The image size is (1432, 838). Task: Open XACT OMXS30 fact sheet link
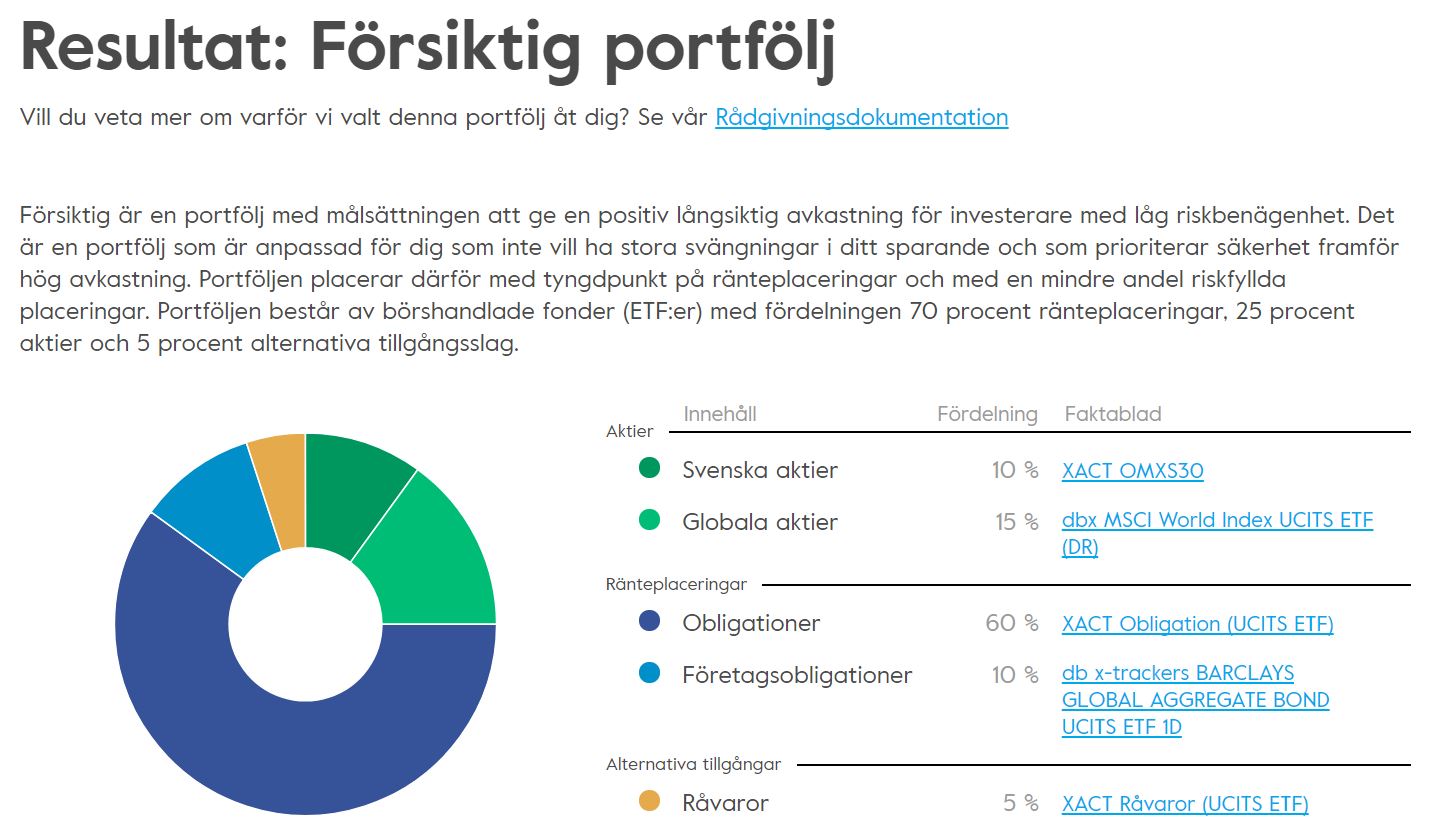coord(1132,471)
